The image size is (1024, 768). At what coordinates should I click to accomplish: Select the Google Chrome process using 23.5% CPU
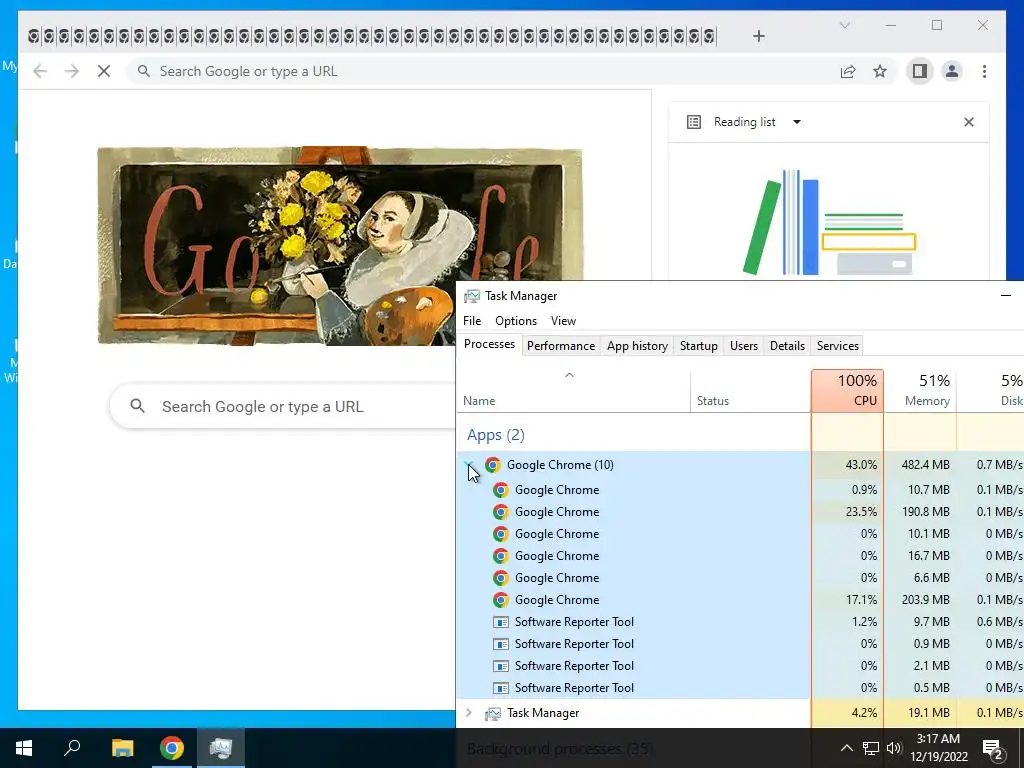740,511
